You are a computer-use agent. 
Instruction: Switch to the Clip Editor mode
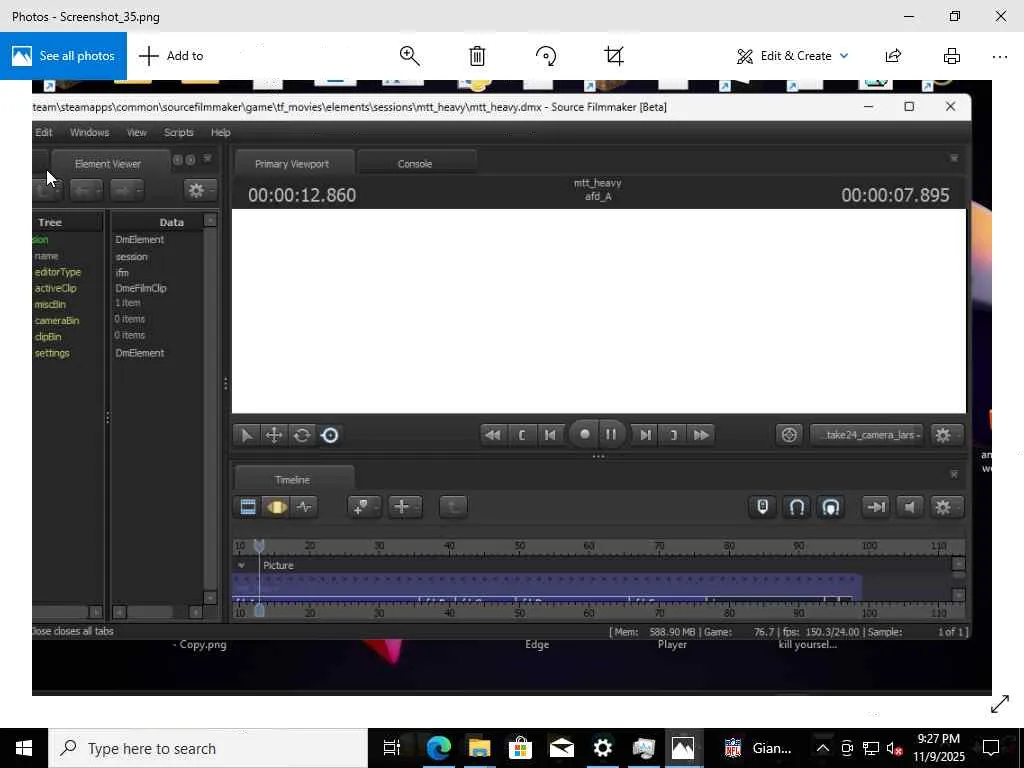point(248,507)
